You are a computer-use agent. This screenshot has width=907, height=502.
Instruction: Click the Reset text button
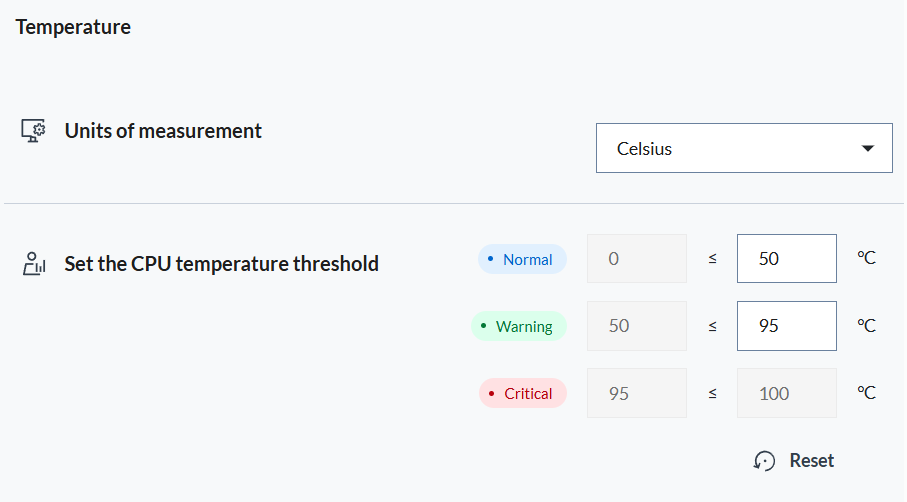pos(812,460)
